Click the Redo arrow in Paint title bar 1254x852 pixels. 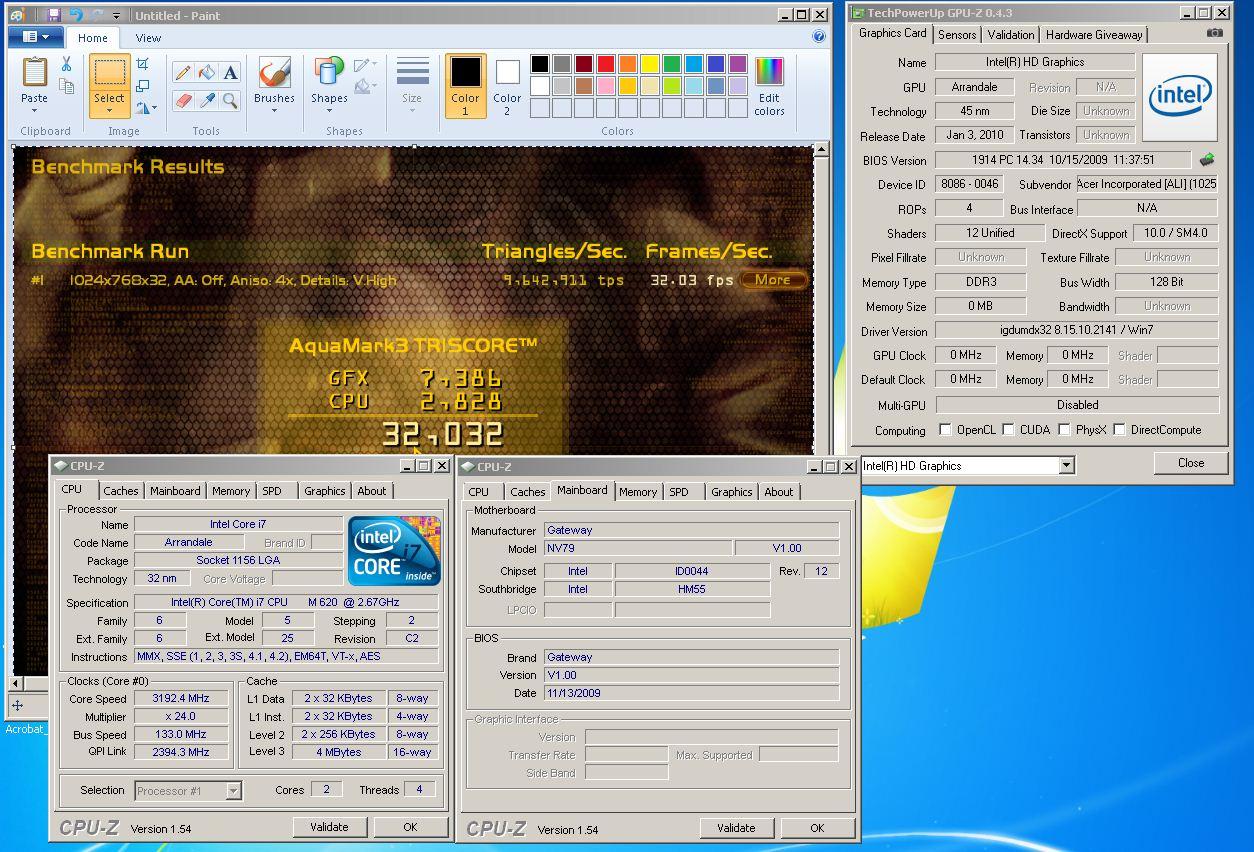98,15
